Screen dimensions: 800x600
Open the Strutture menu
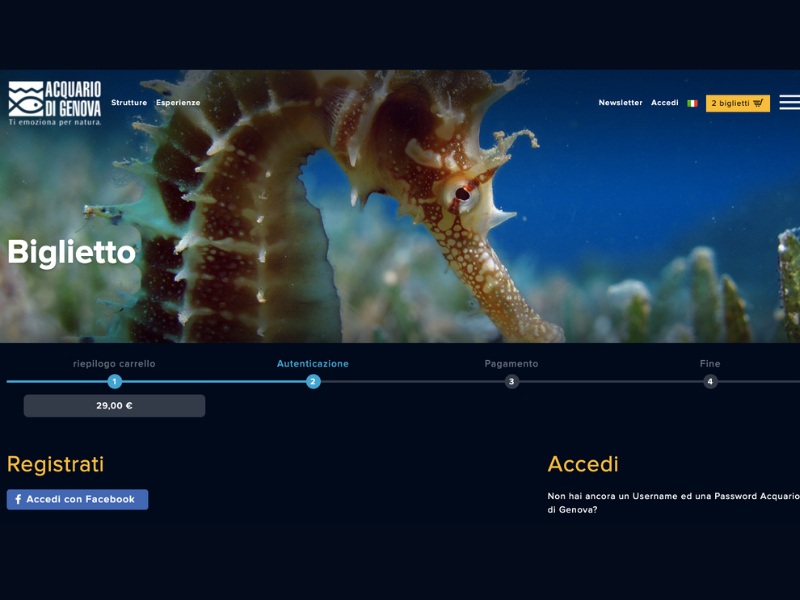[x=129, y=103]
